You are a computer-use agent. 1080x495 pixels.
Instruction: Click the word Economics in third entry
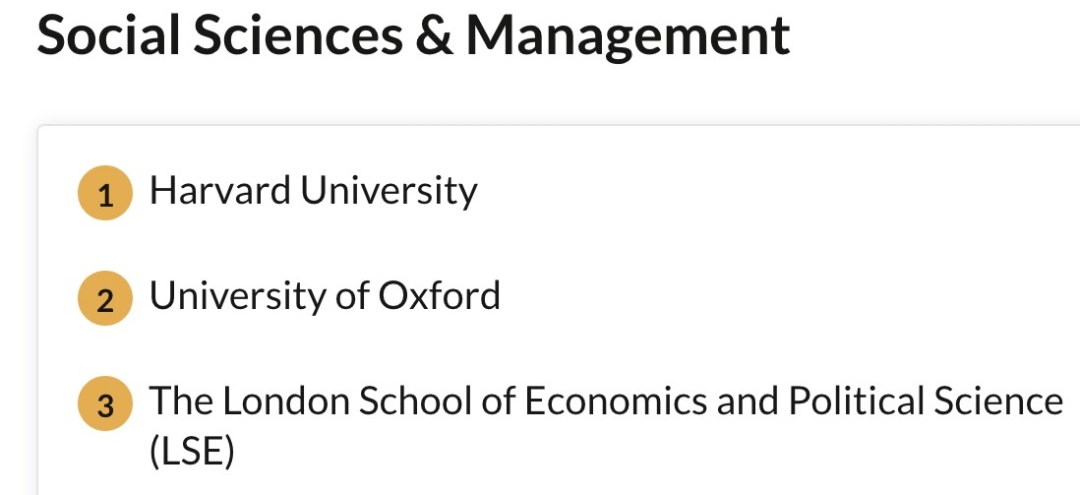616,401
